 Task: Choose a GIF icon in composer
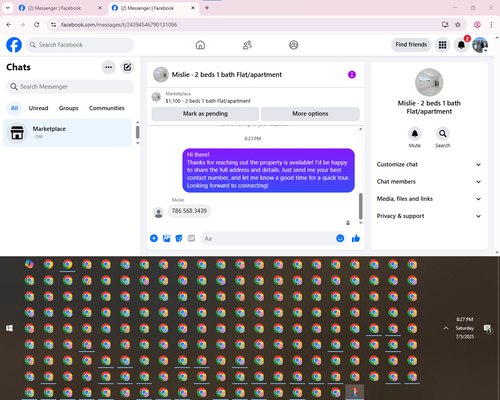tap(191, 238)
